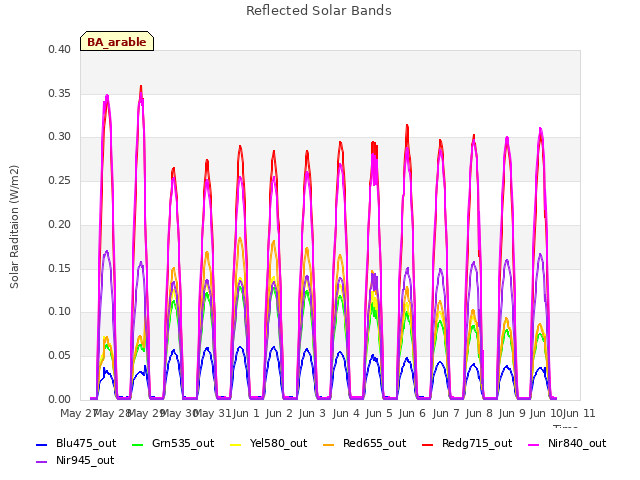Viewport: 640px width, 480px height.
Task: Click the Jun 11 x-axis date label
Action: tap(579, 413)
